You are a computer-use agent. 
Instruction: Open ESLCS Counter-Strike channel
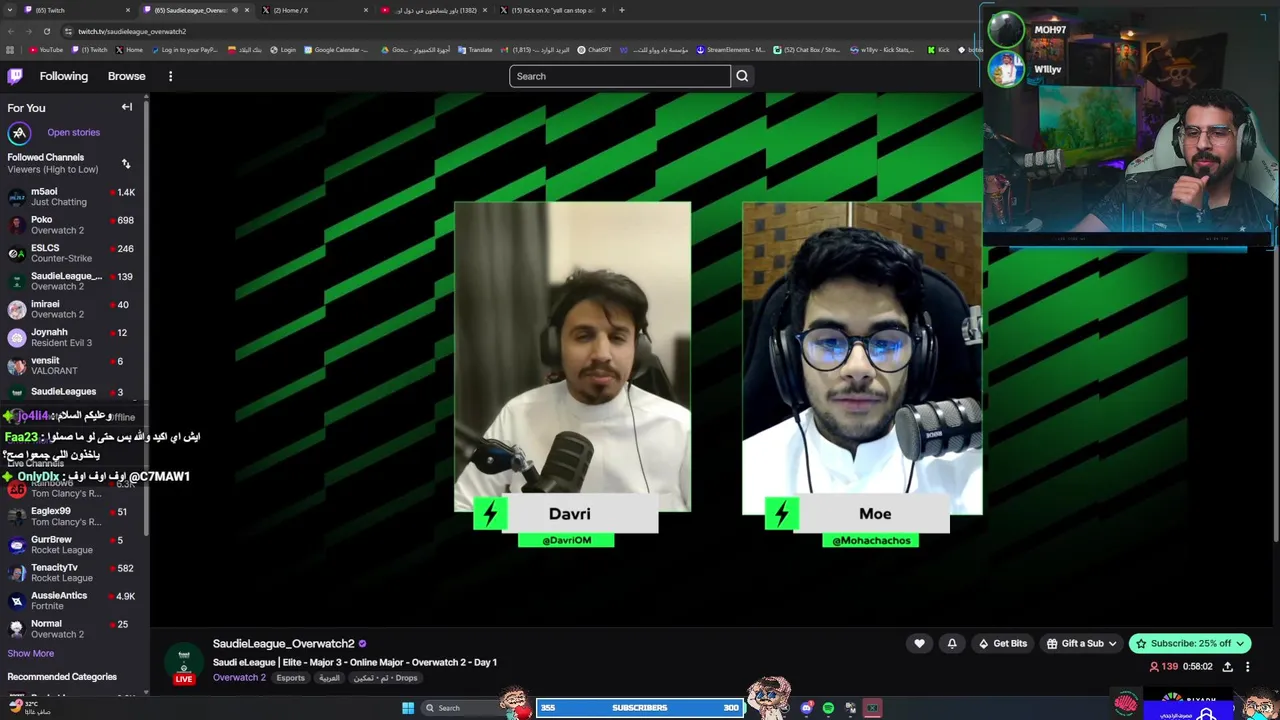tap(72, 253)
